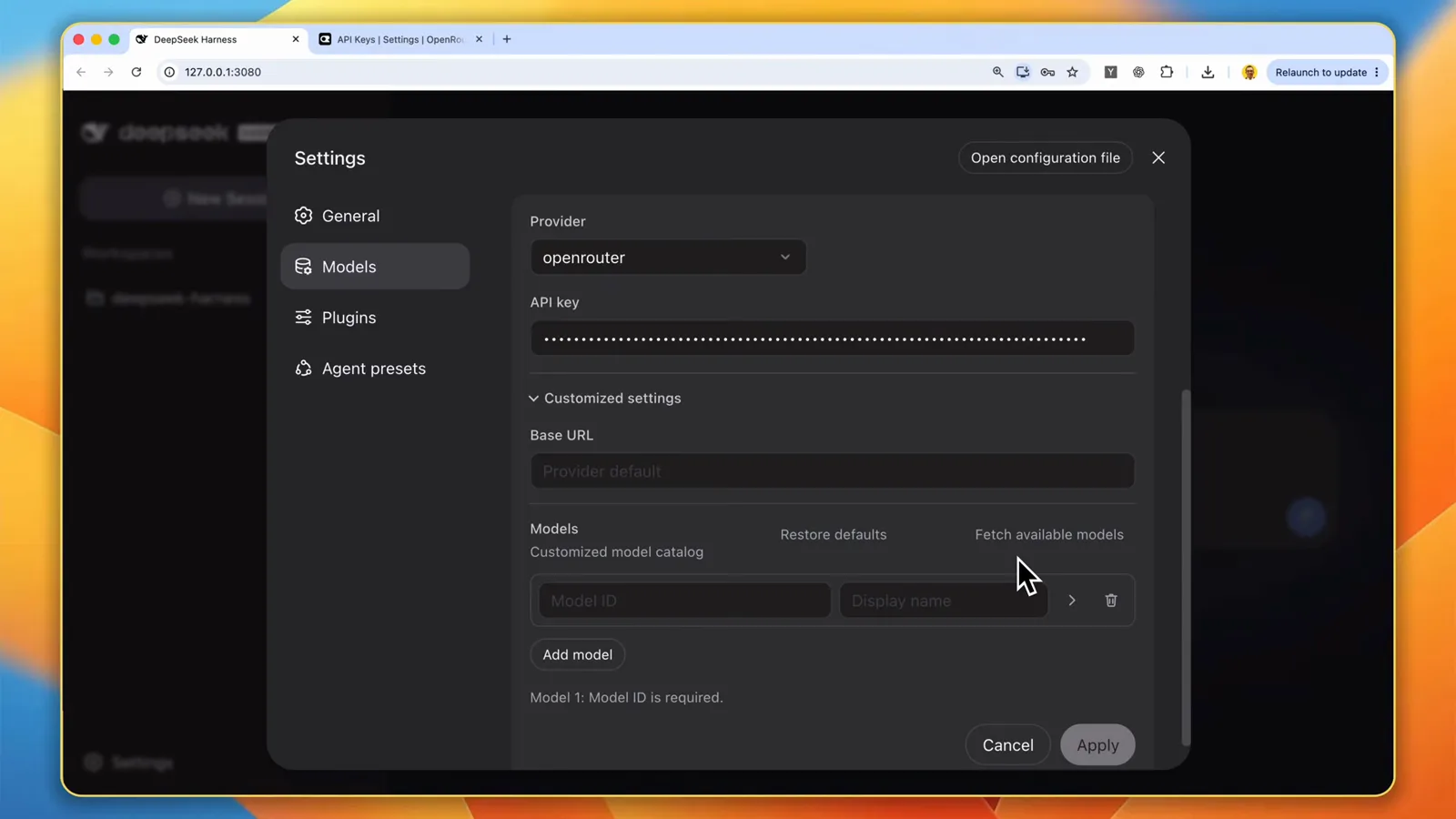Switch to the API Keys OpenRouter tab
This screenshot has width=1456, height=819.
(x=400, y=39)
